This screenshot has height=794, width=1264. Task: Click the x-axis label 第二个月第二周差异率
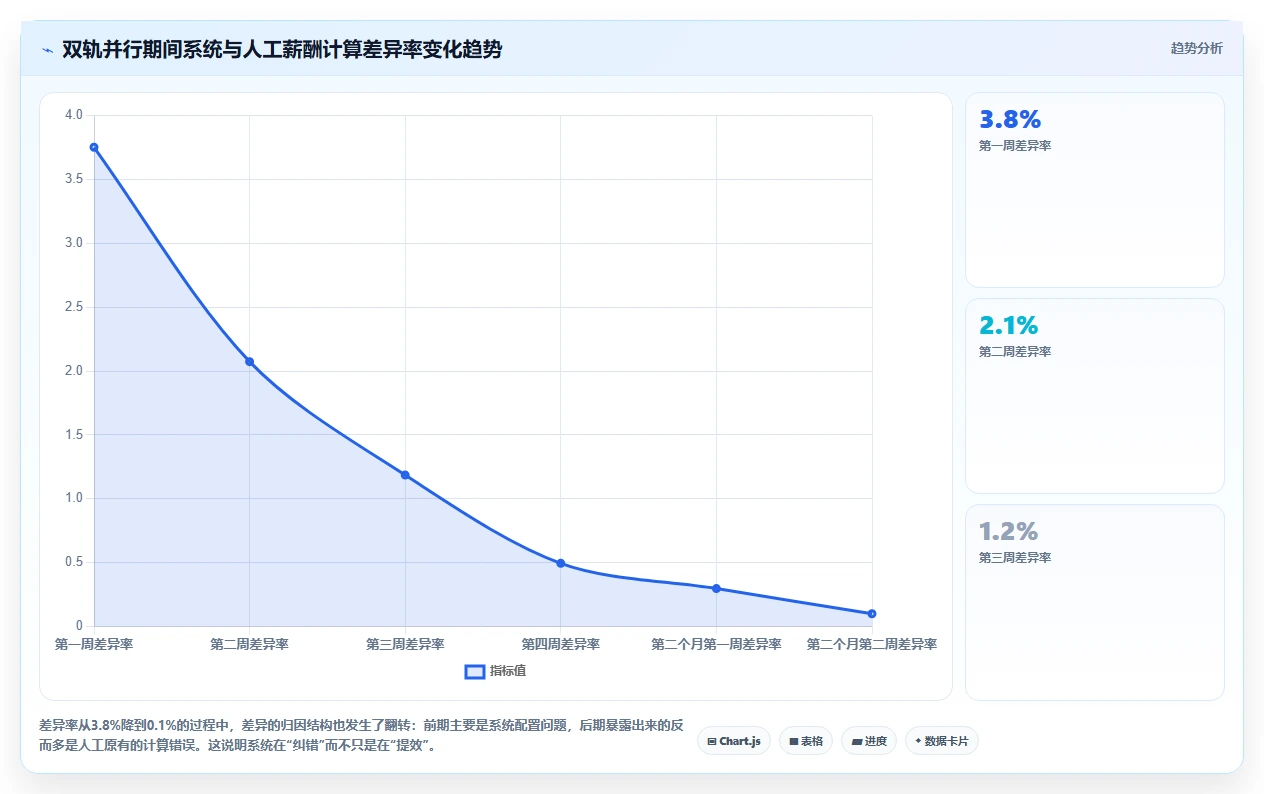872,644
